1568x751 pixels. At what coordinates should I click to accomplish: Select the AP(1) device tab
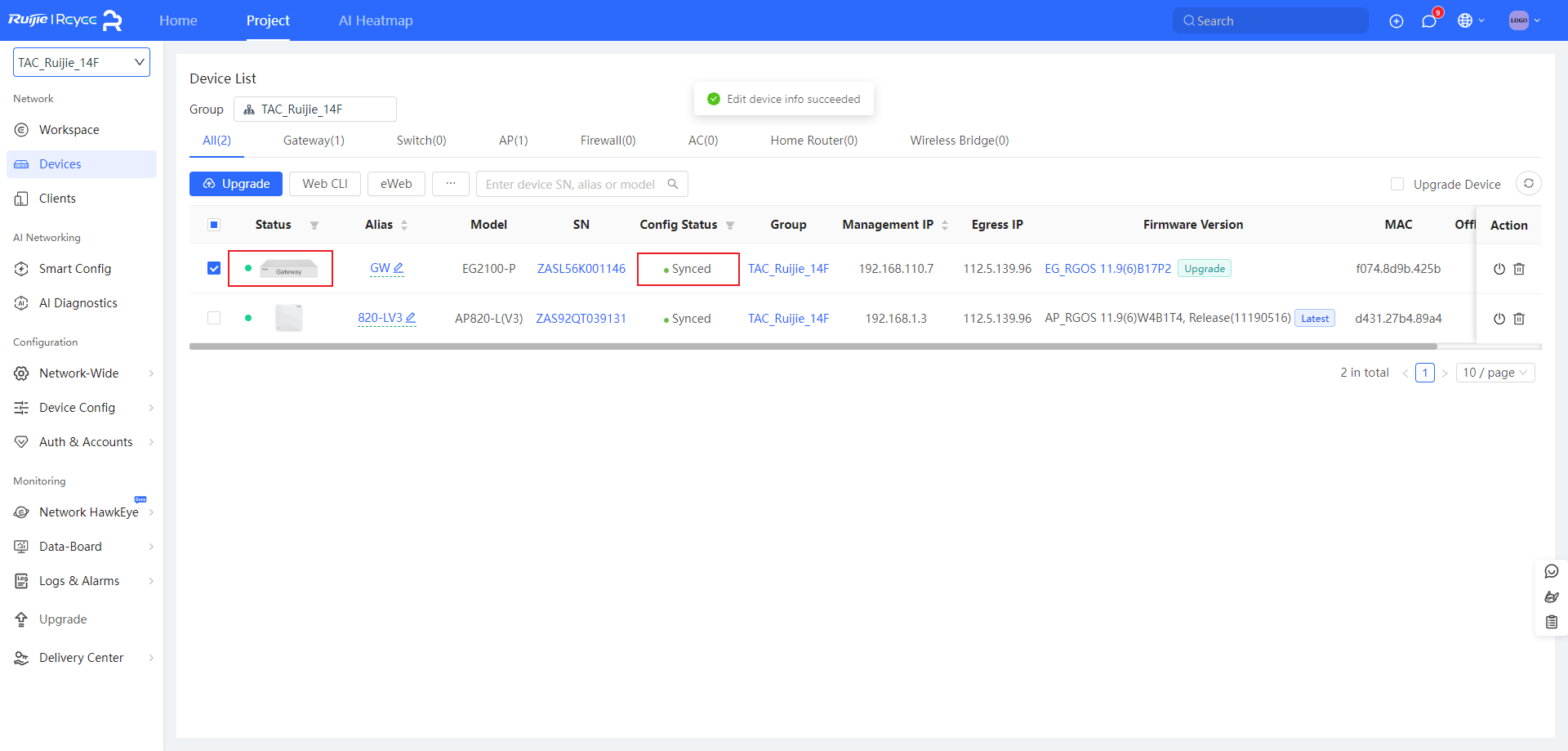(x=514, y=141)
